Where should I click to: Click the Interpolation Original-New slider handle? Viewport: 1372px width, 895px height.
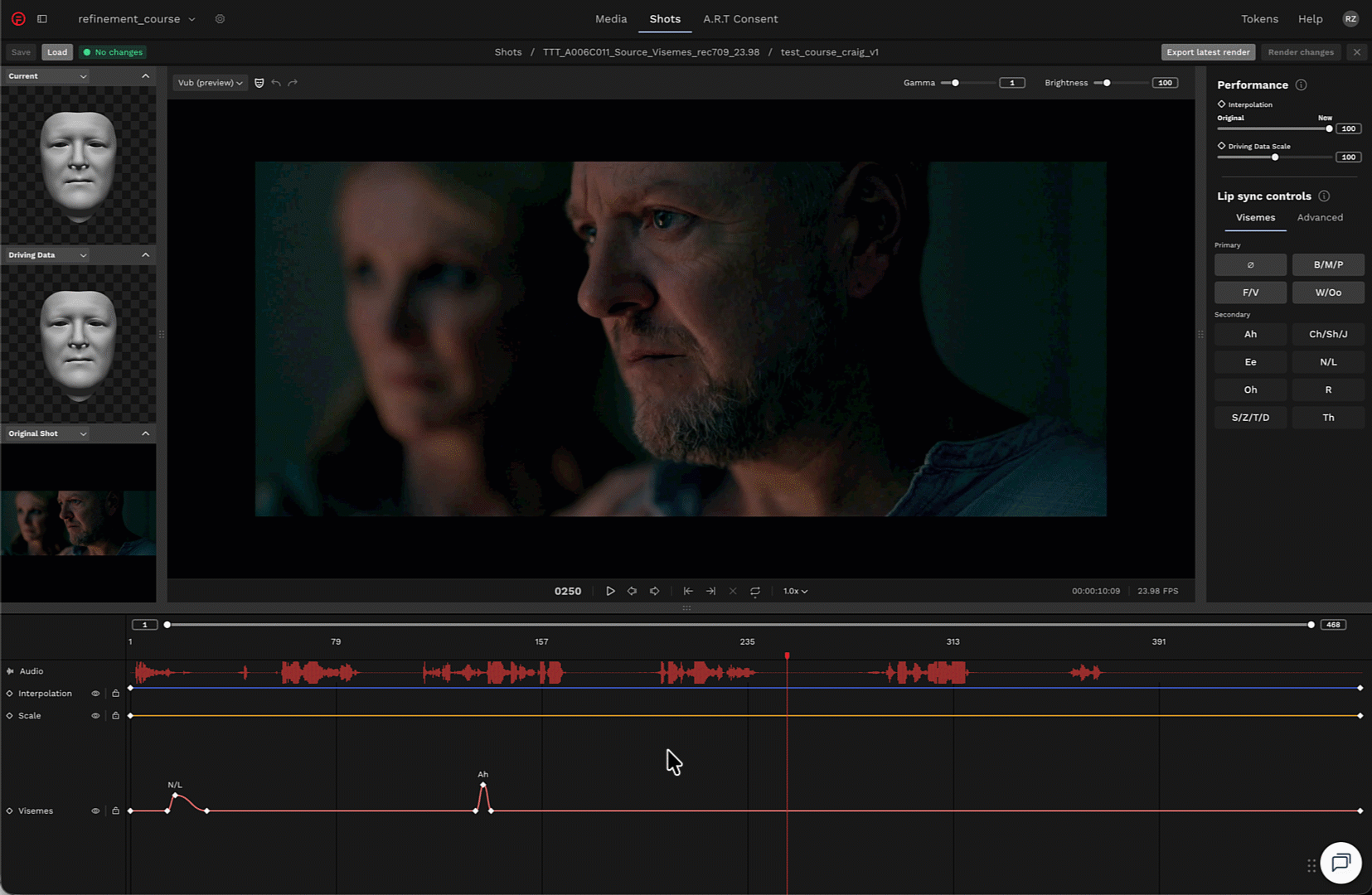(1329, 128)
